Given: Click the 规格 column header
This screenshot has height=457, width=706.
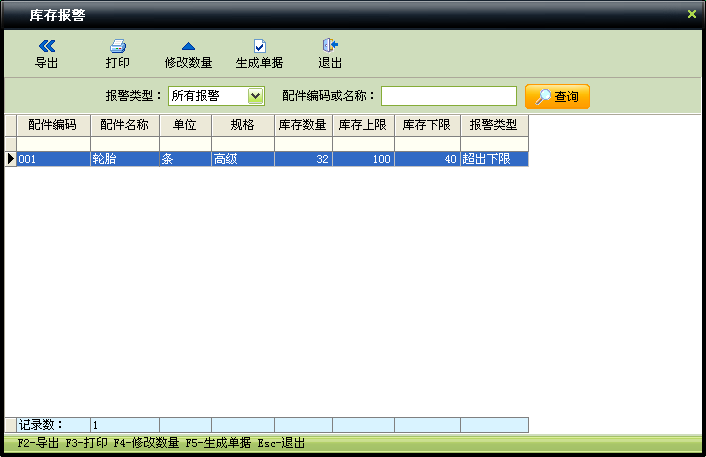Looking at the screenshot, I should 243,125.
